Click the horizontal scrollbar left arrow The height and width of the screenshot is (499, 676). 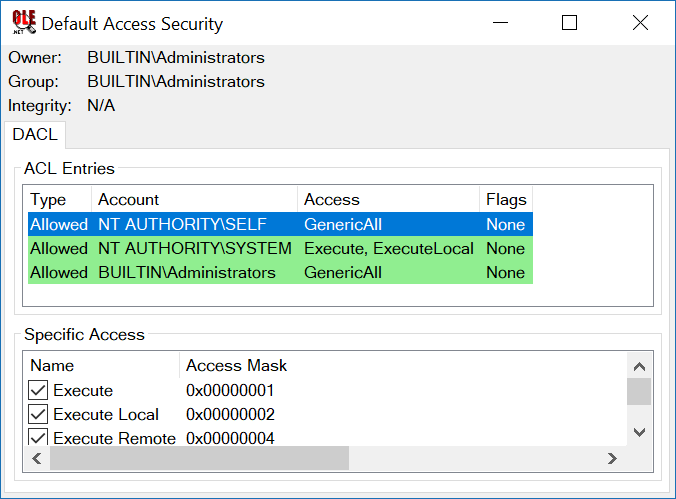pyautogui.click(x=37, y=458)
